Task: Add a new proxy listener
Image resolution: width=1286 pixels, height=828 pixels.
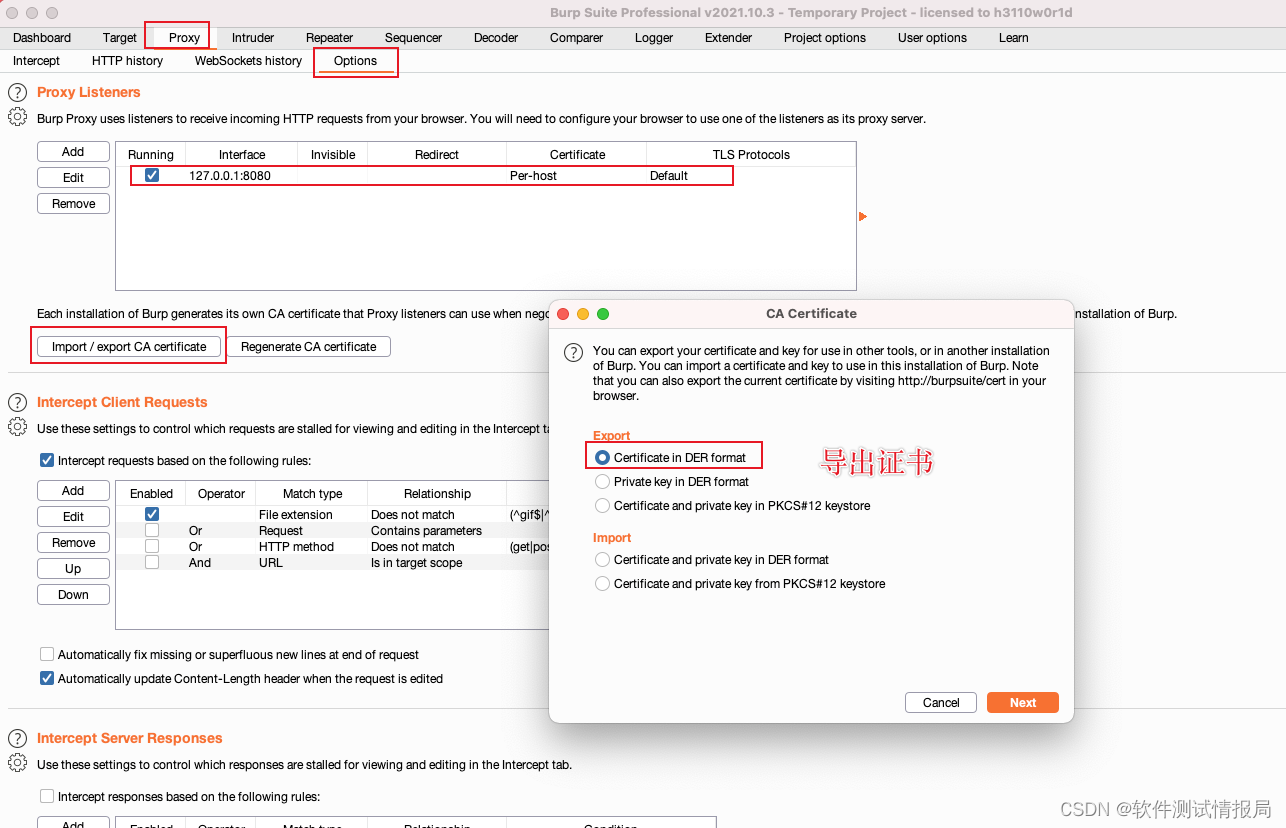Action: (x=73, y=152)
